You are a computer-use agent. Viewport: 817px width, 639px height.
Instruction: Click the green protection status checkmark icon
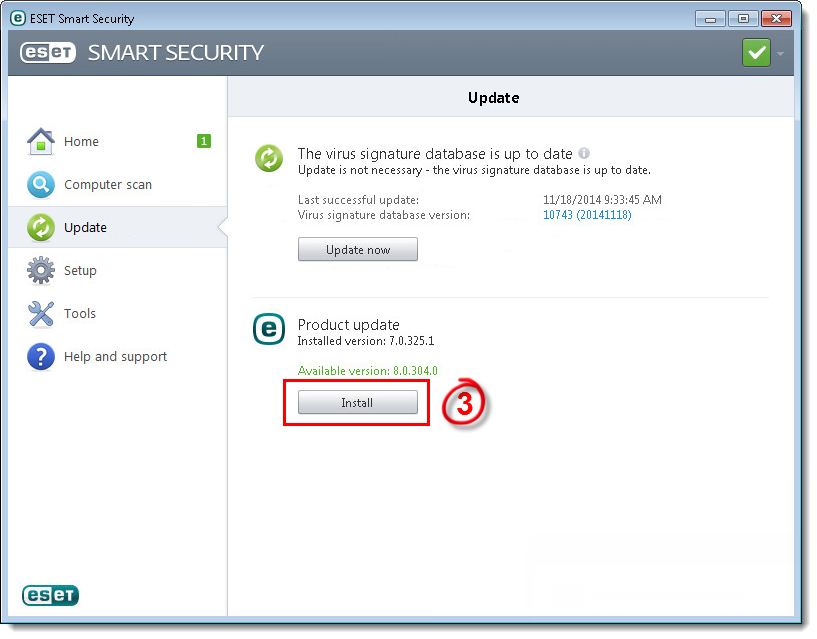[x=756, y=53]
